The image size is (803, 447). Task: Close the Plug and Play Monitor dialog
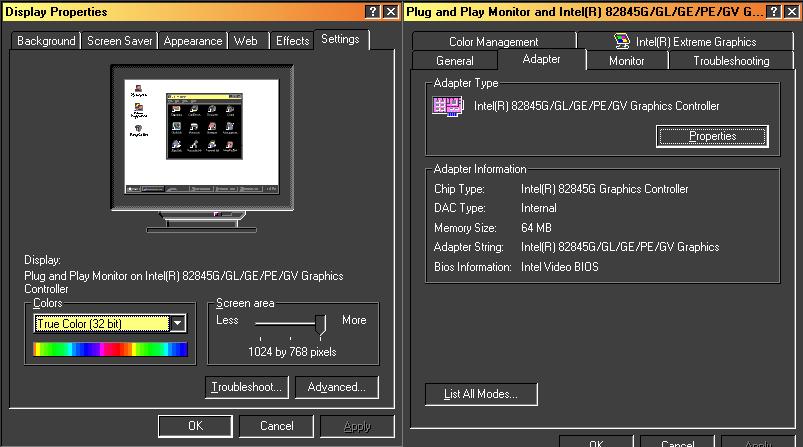coord(792,11)
